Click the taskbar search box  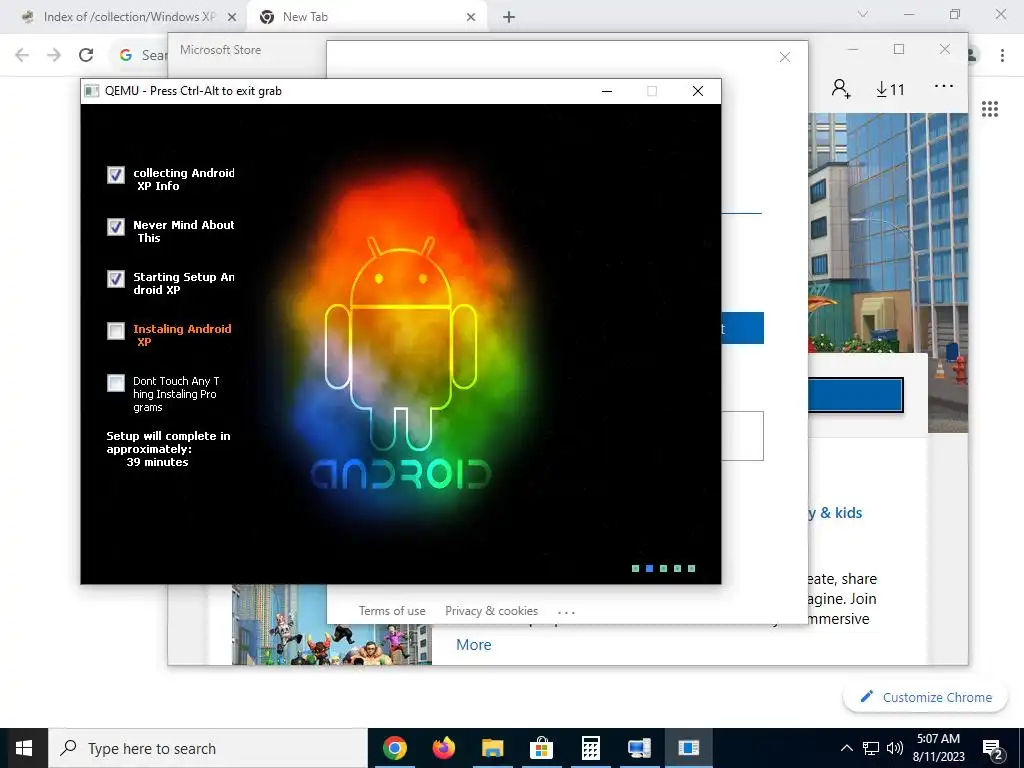click(208, 748)
